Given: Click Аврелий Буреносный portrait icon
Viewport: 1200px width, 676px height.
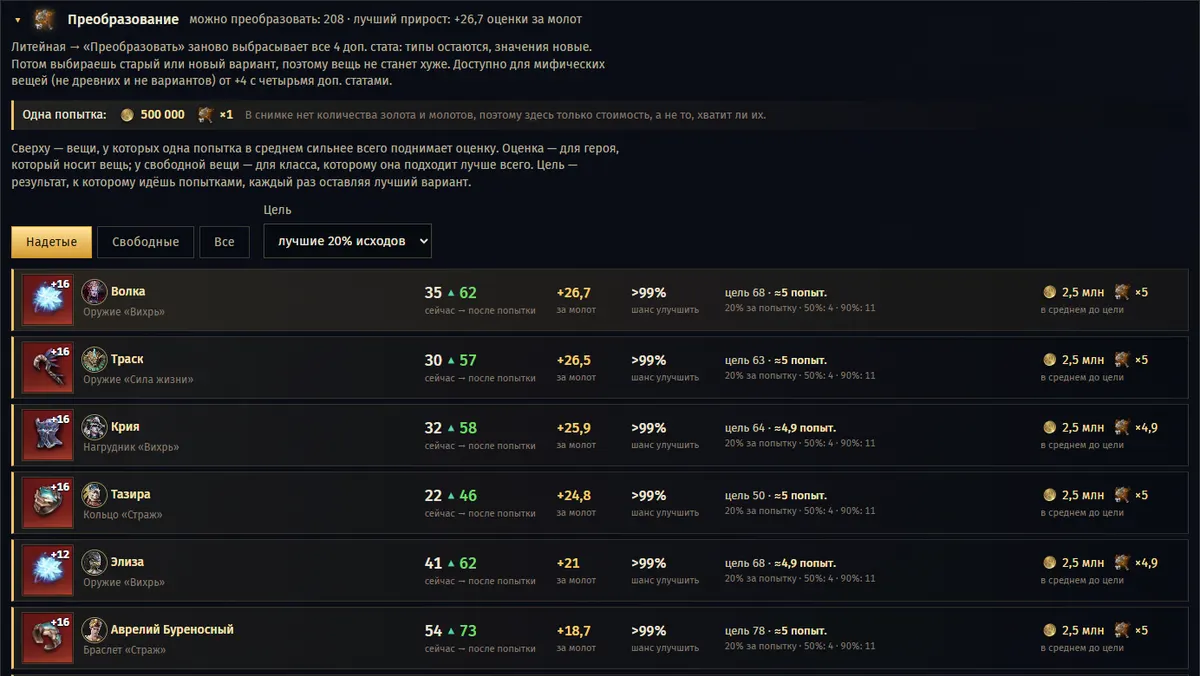Looking at the screenshot, I should [x=94, y=630].
